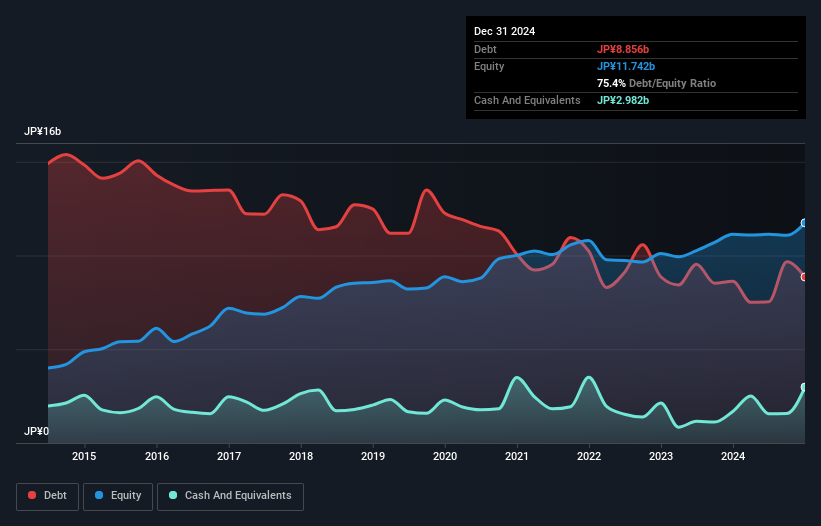Click the red Debt legend dot
821x526 pixels.
32,495
